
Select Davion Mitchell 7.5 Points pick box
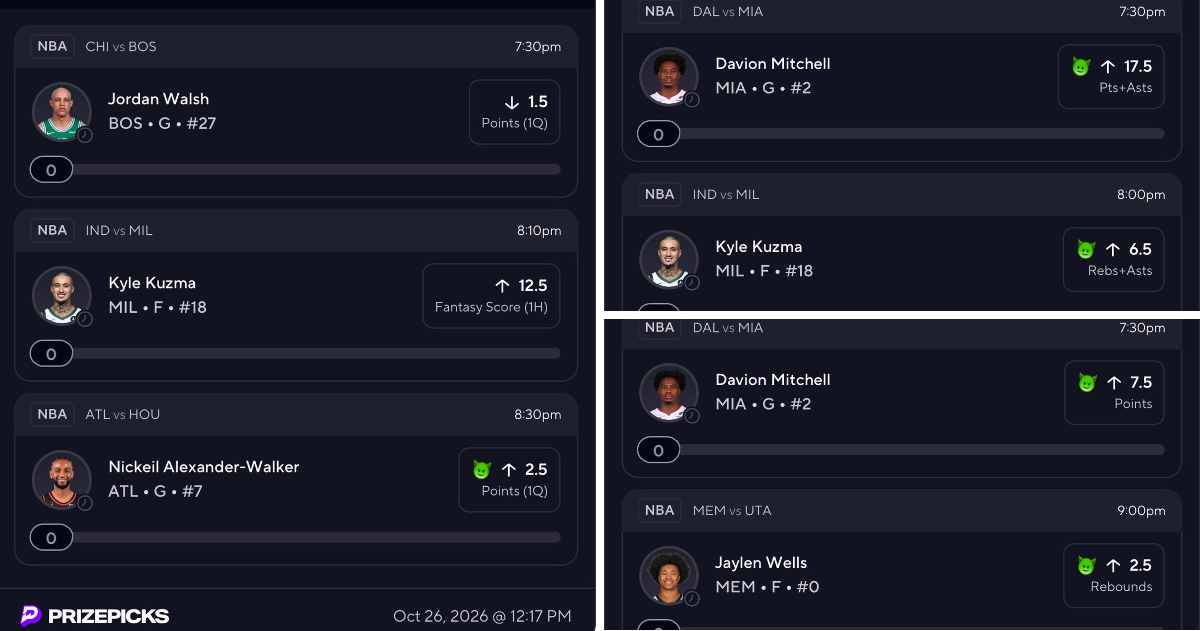1114,392
